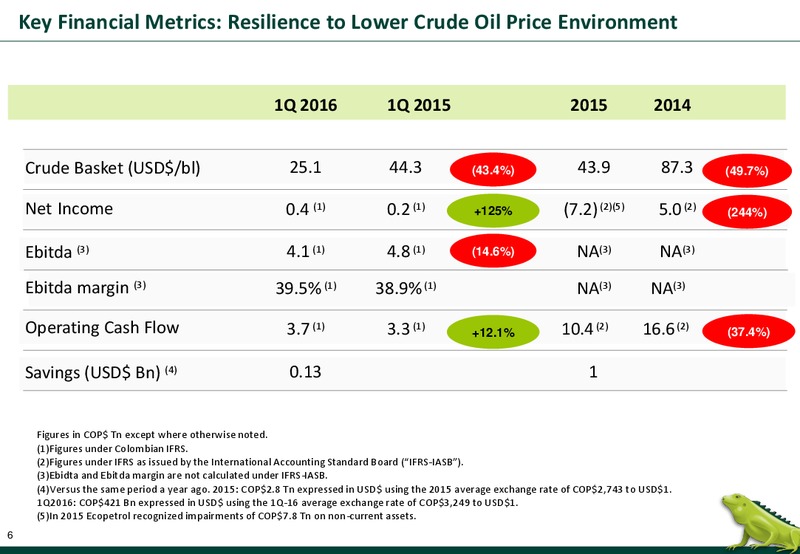Click the crude basket value 43.9
The height and width of the screenshot is (554, 800).
pyautogui.click(x=594, y=167)
